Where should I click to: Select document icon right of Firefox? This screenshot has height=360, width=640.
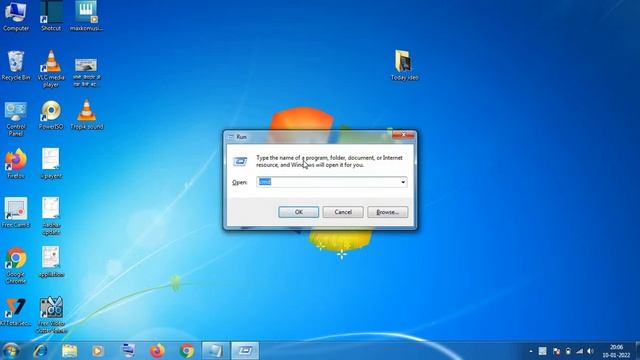[x=51, y=164]
